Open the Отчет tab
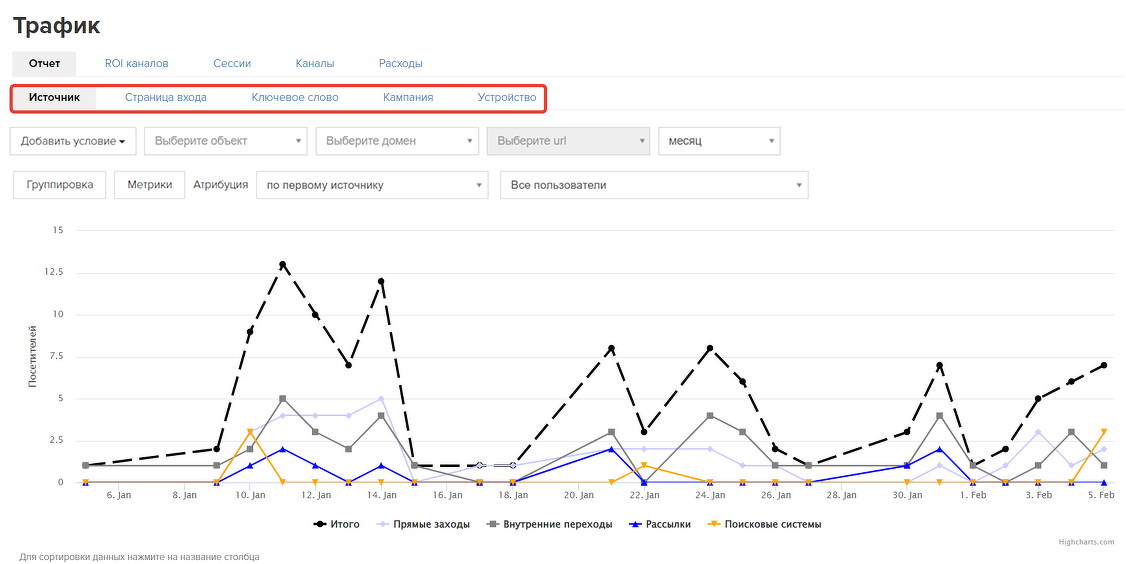This screenshot has width=1126, height=564. 45,63
